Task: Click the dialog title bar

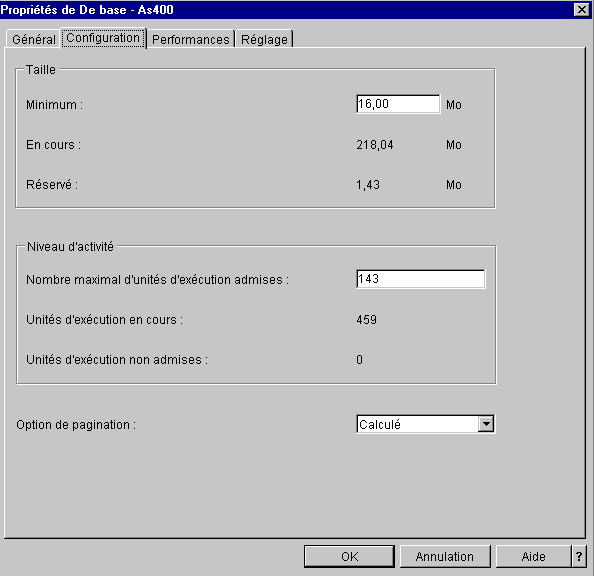Action: [288, 9]
